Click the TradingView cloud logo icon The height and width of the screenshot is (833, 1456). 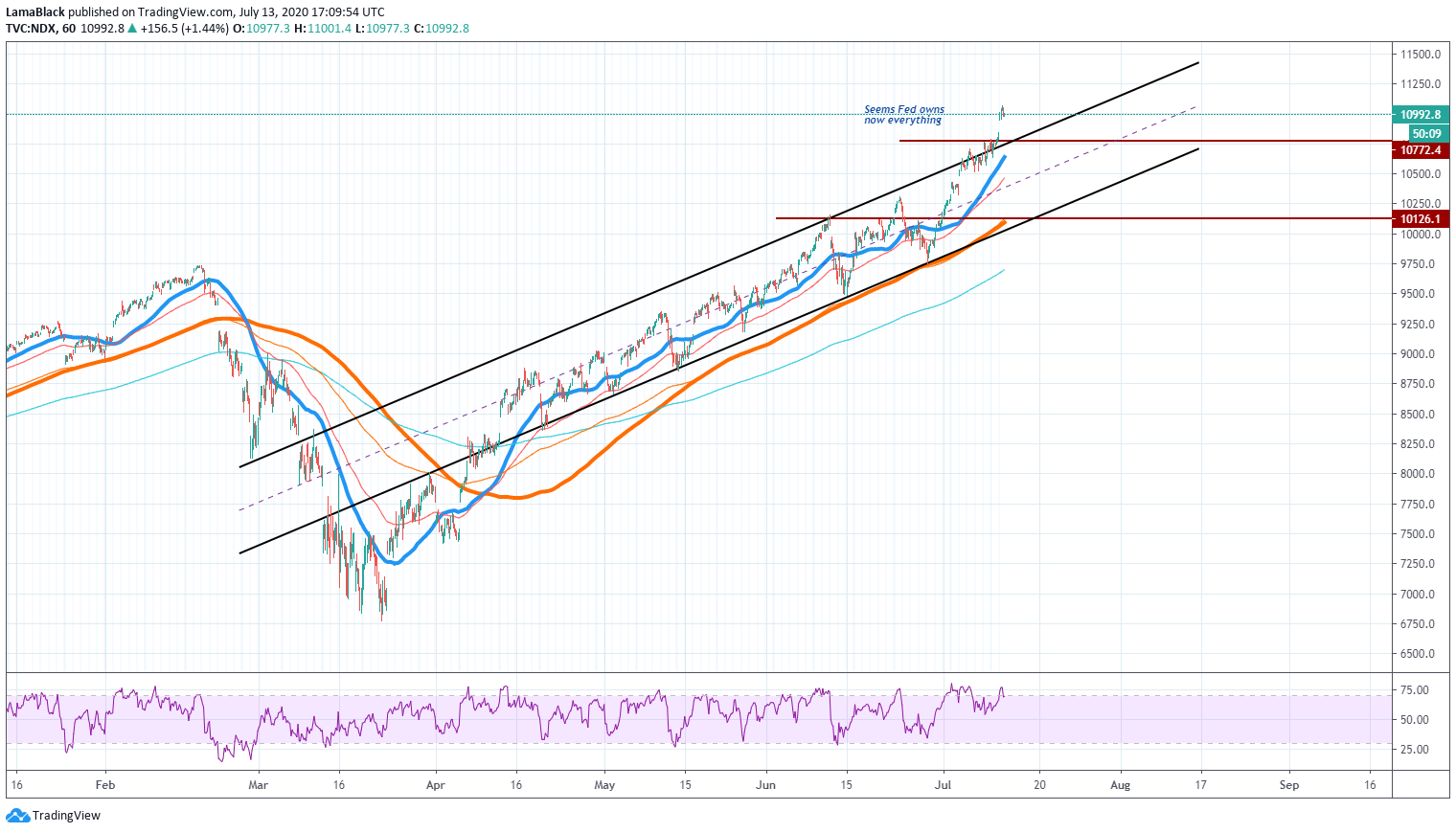pos(18,816)
